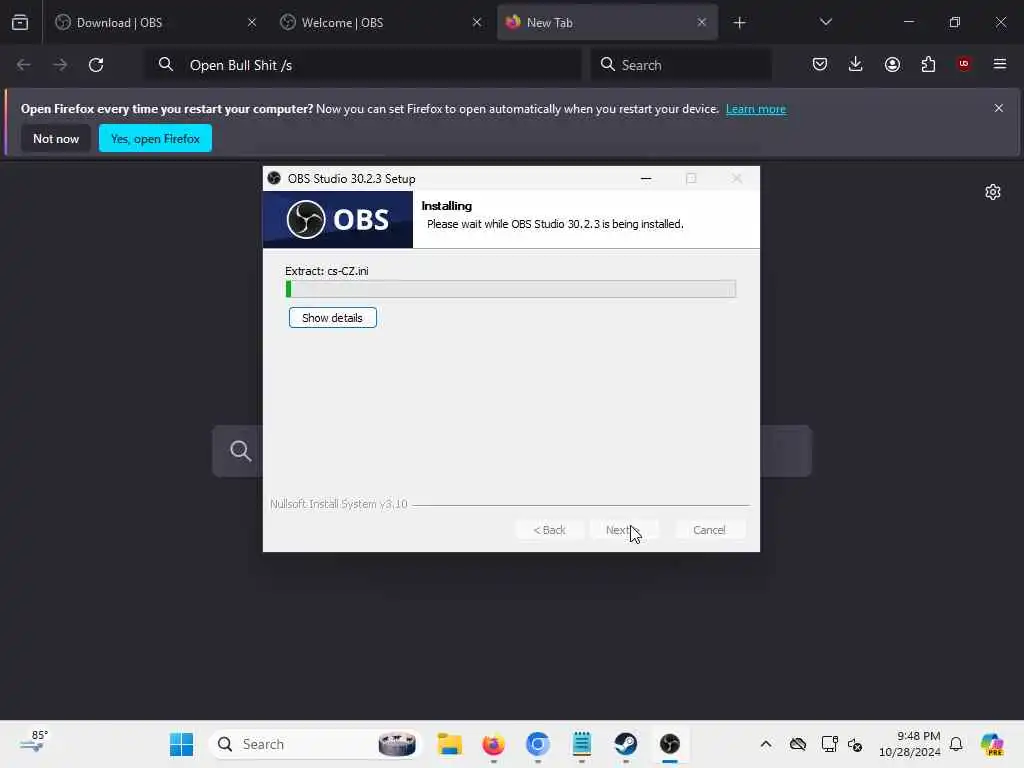Screen dimensions: 1024x768
Task: Click the installation progress bar
Action: [511, 289]
